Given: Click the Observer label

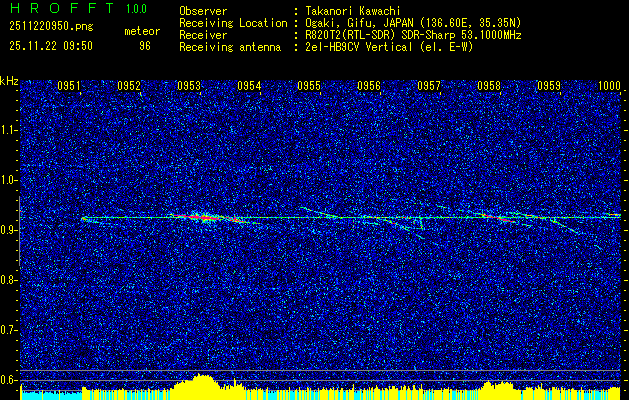Looking at the screenshot, I should coord(203,11).
